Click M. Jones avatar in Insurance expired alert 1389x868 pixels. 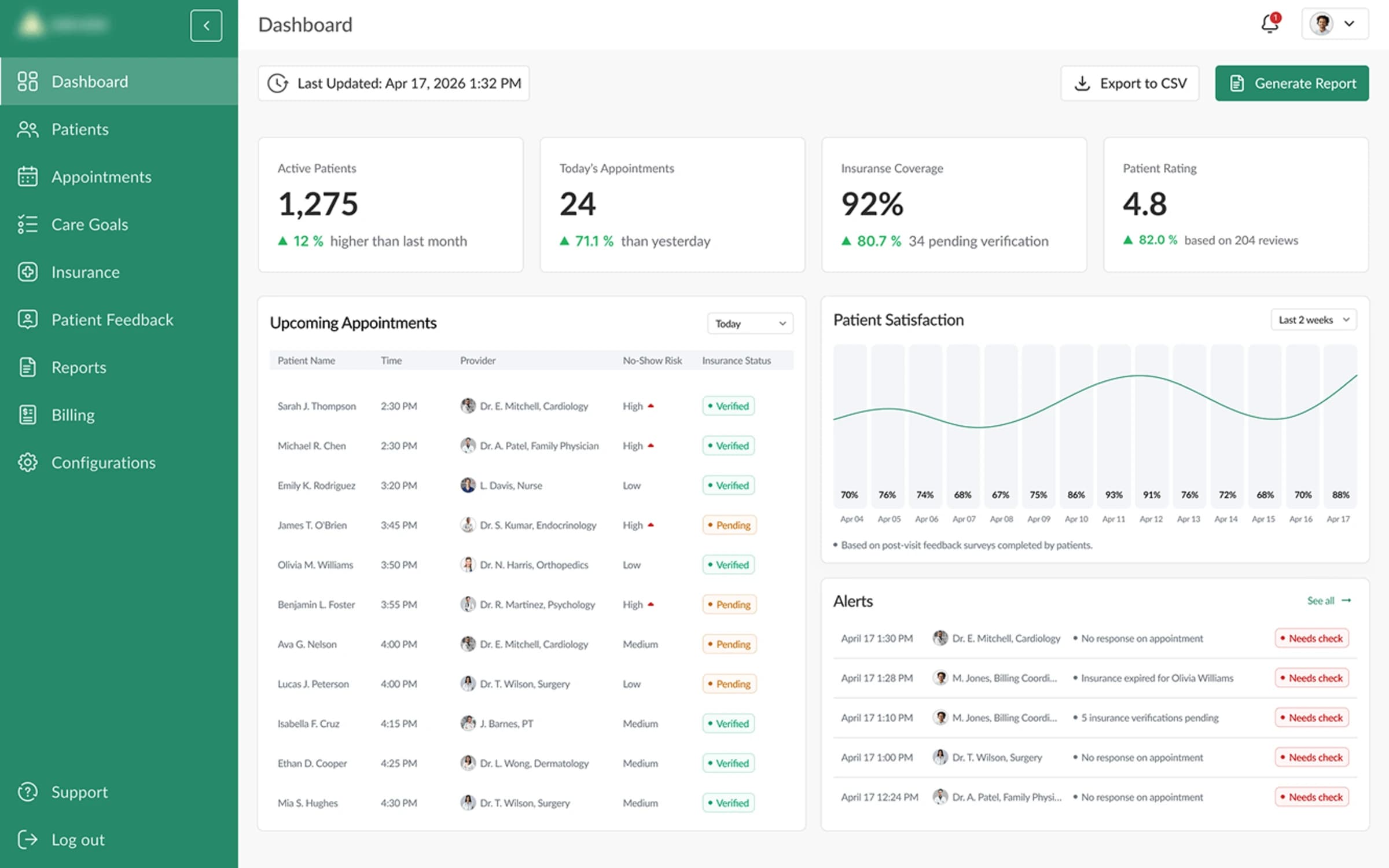(x=940, y=678)
